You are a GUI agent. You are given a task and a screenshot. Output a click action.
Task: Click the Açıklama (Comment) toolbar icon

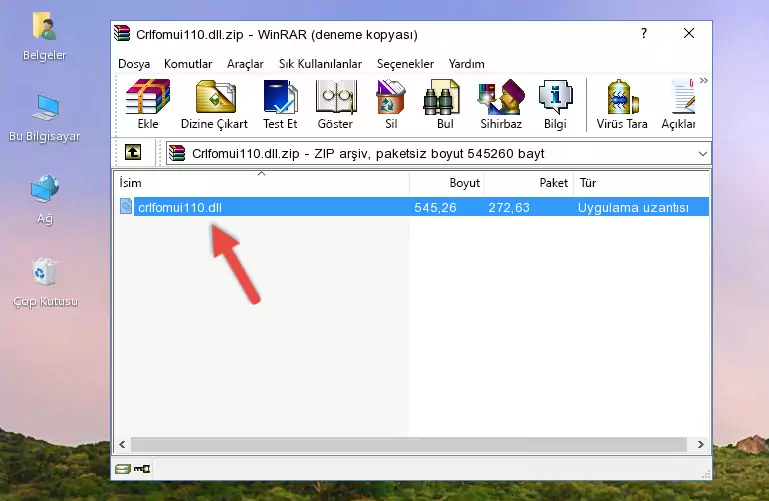(x=683, y=97)
